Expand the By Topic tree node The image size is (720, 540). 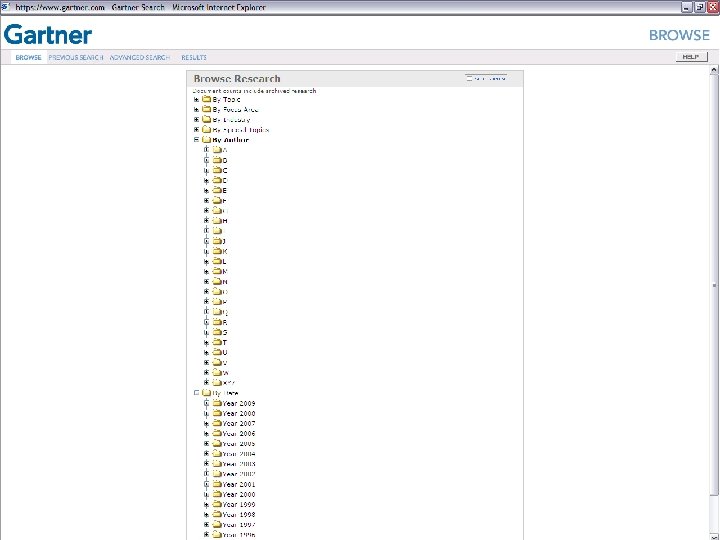point(197,99)
